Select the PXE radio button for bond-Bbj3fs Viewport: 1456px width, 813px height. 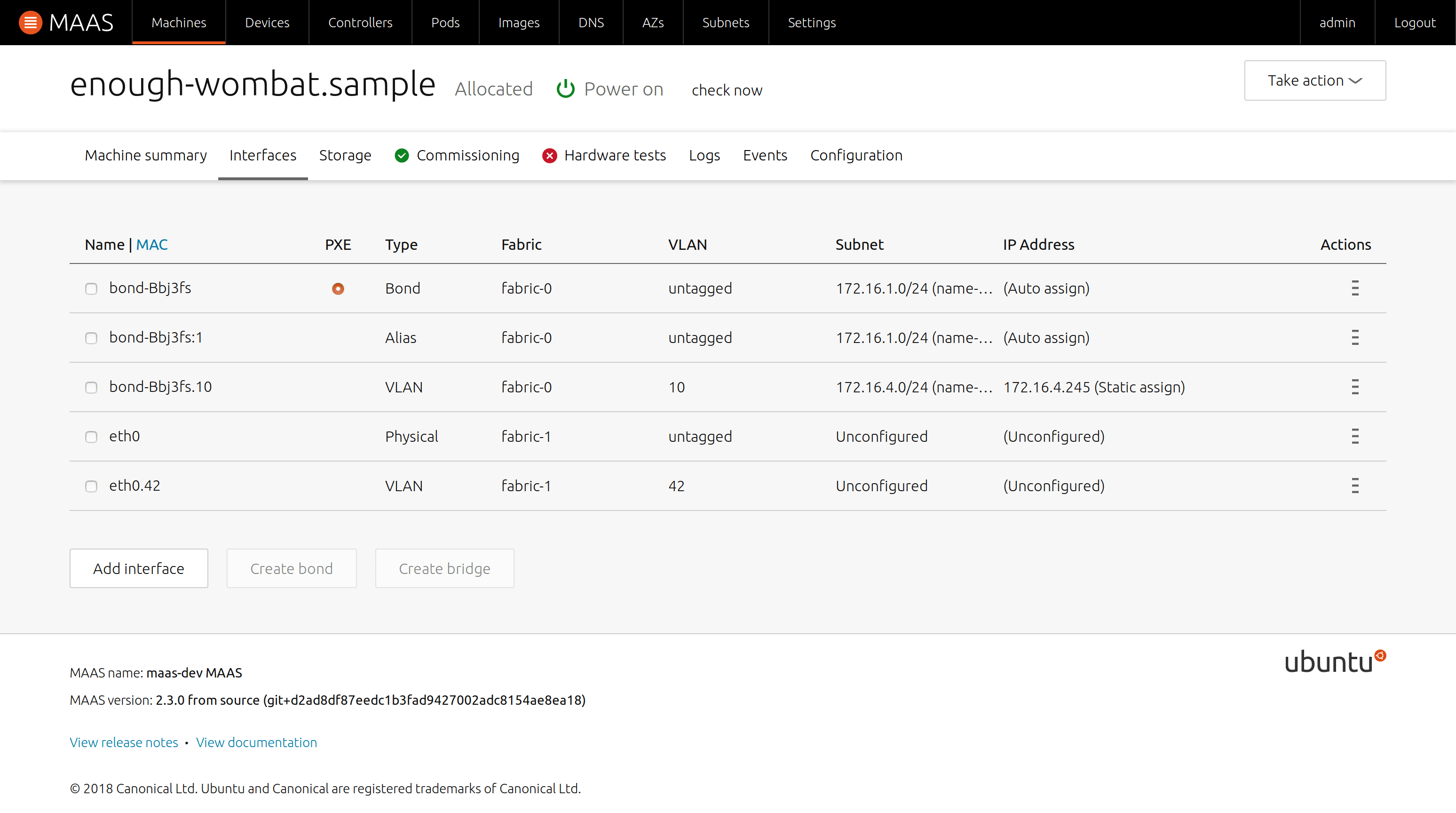338,289
